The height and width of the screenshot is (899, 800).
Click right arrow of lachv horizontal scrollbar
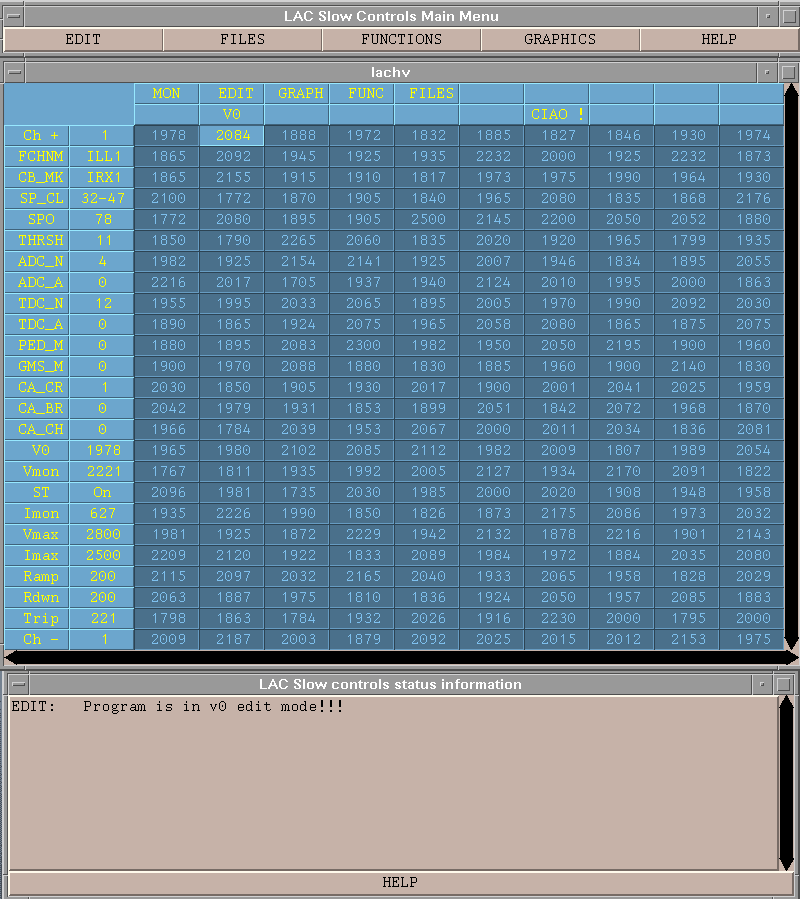click(x=791, y=658)
